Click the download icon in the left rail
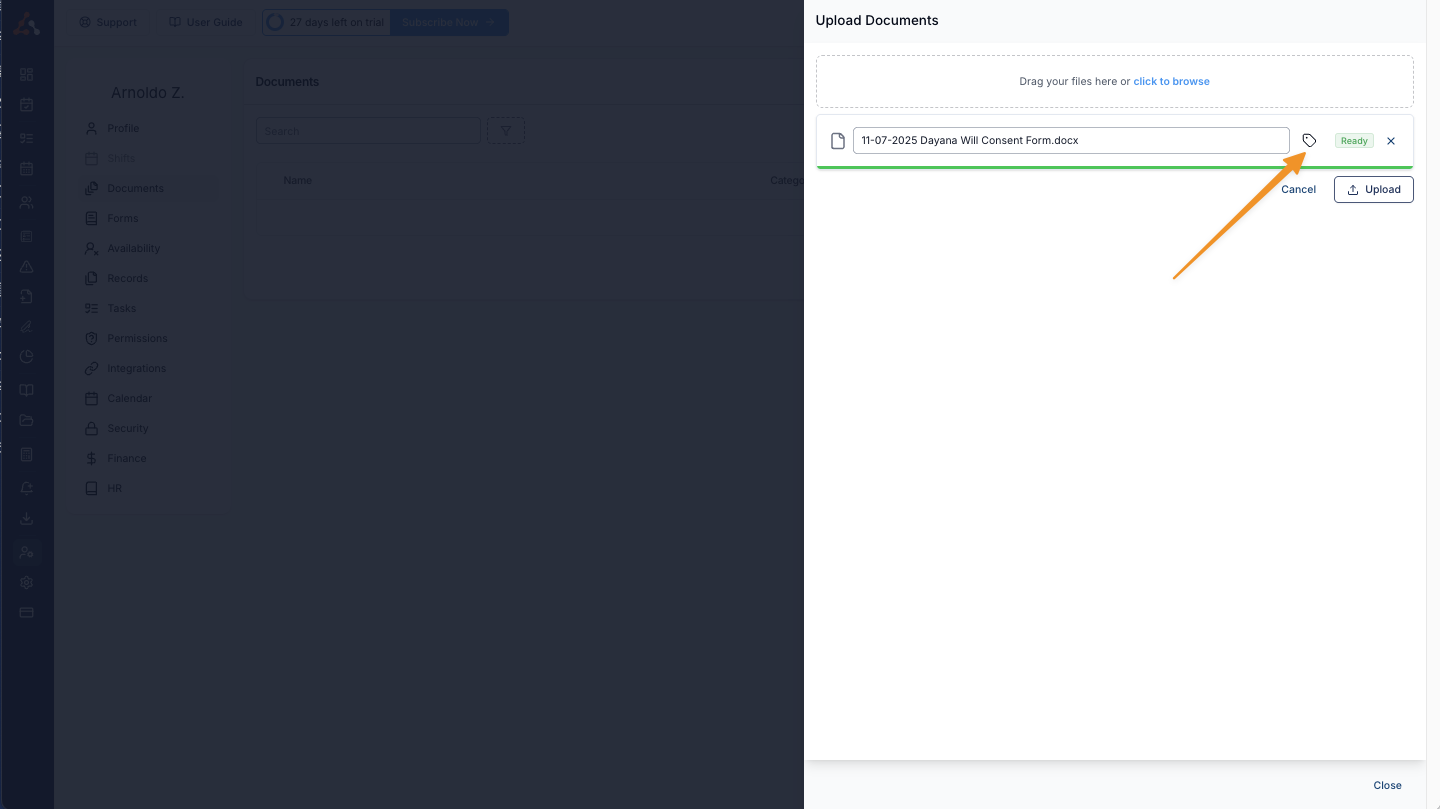The width and height of the screenshot is (1440, 809). (x=27, y=519)
